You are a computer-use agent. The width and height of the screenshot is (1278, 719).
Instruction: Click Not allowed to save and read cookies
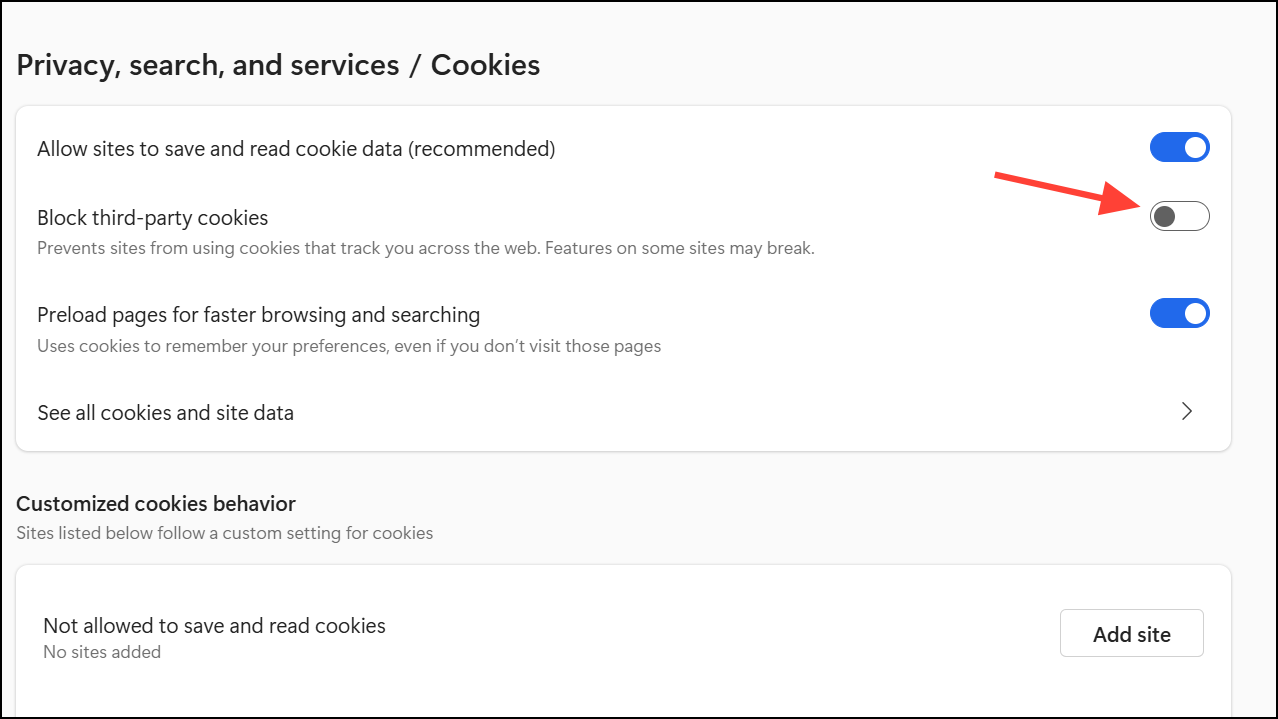(x=214, y=626)
